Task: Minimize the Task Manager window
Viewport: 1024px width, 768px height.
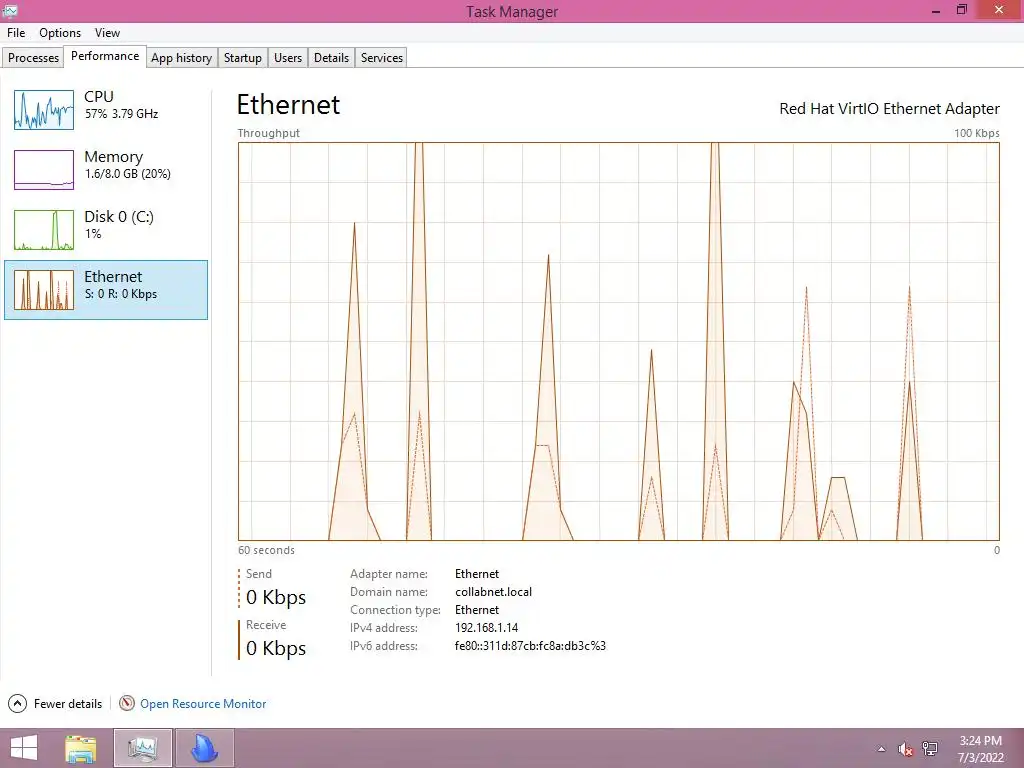Action: click(x=936, y=10)
